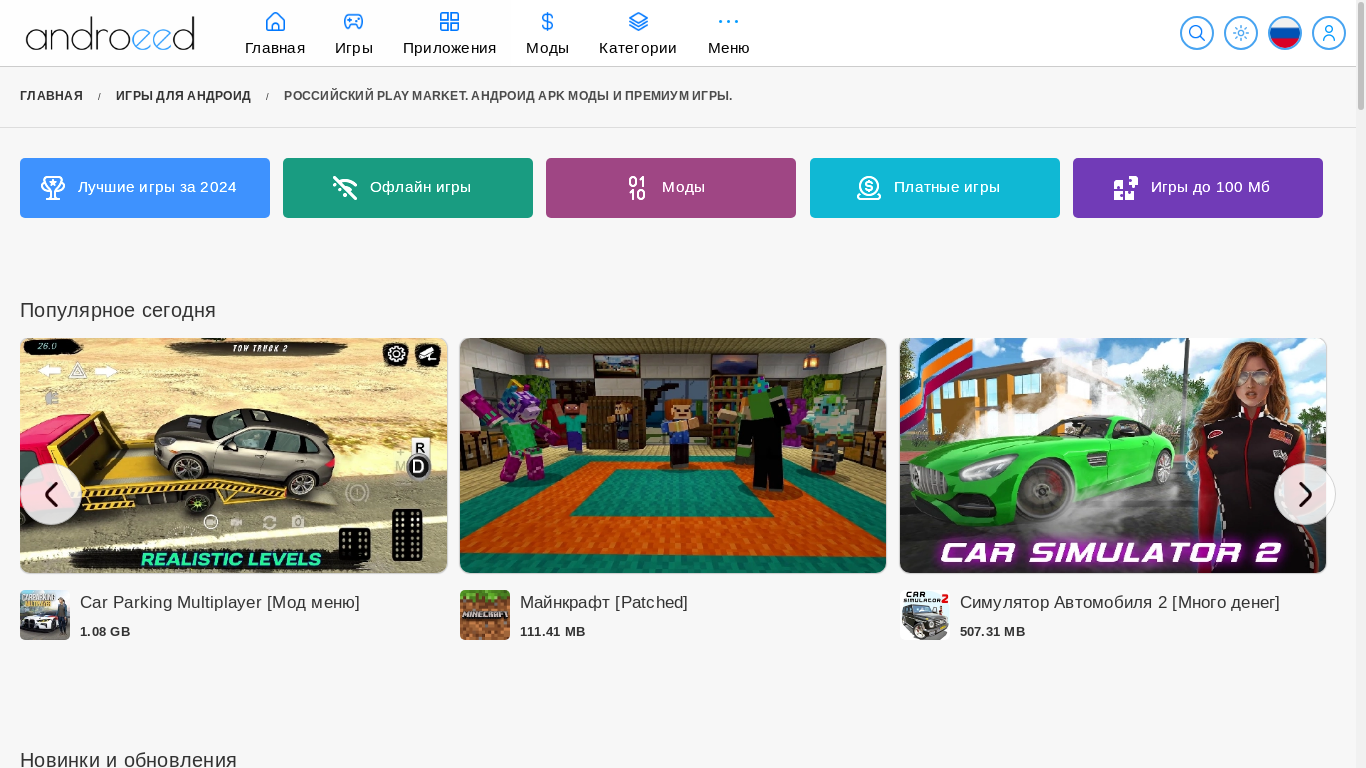Open Симулятор Автомобиля 2 [Много денег] title
The image size is (1366, 768).
1120,603
